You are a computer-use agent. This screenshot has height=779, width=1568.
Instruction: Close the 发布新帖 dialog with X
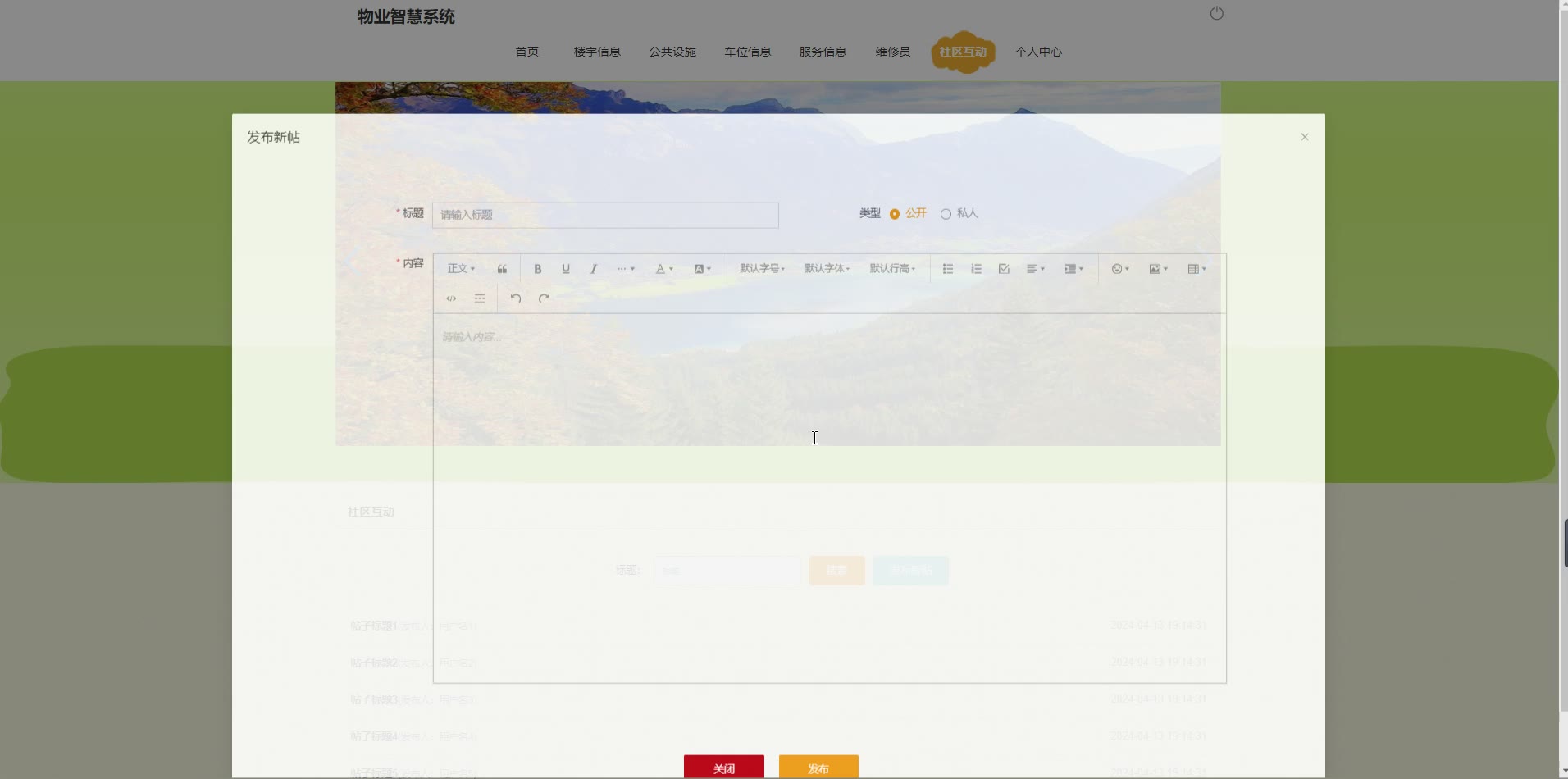click(x=1305, y=137)
